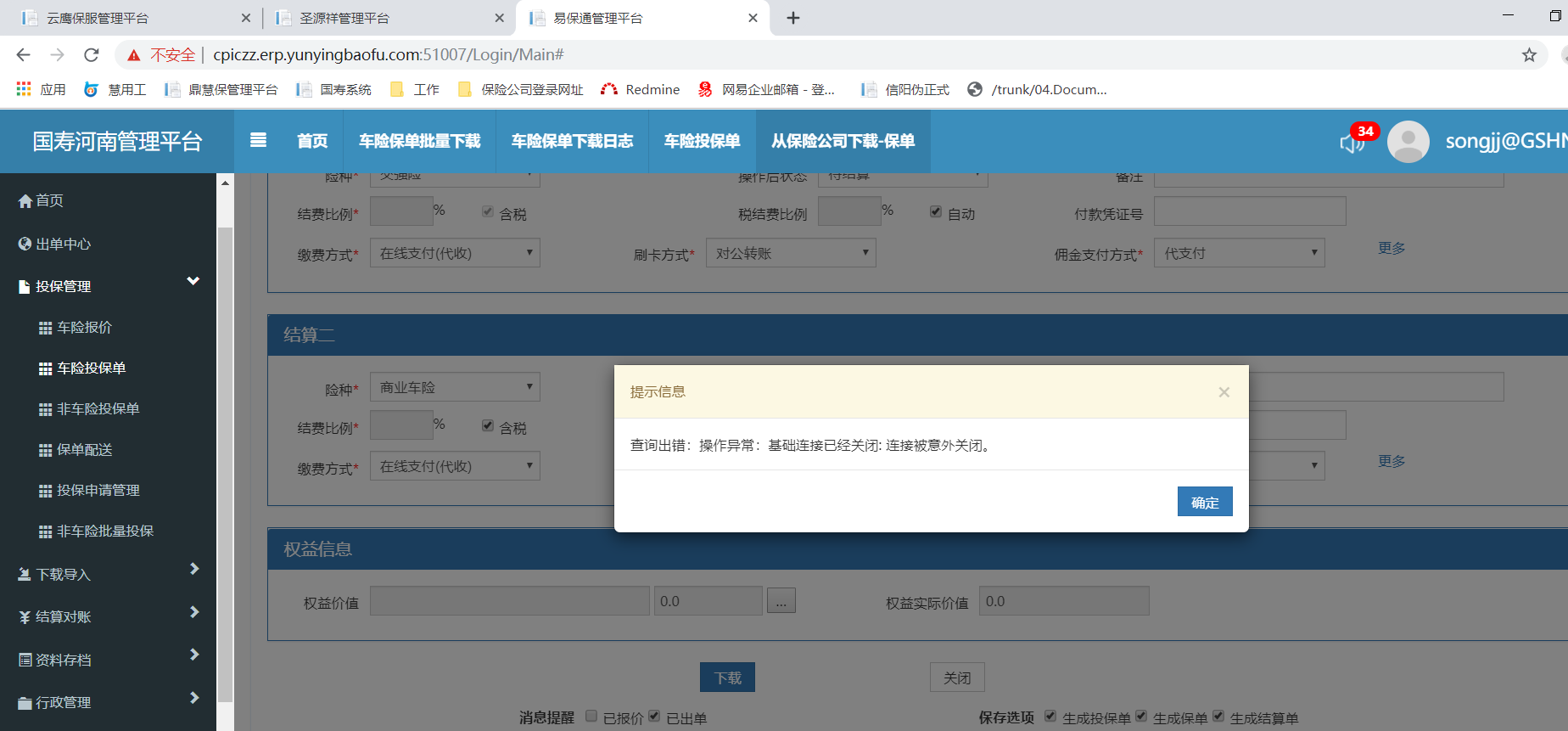Bookmark page using the star icon
Screen dimensions: 1568x731
pos(1529,55)
